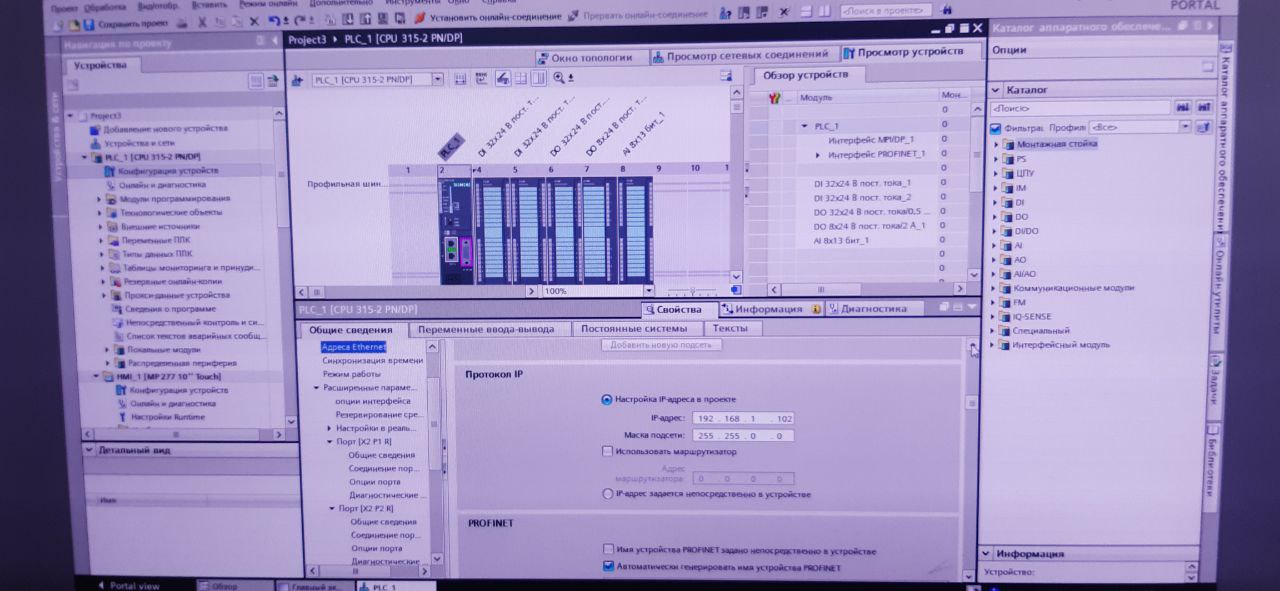
Task: Enable Использовать маршрутизатор checkbox
Action: [x=607, y=451]
